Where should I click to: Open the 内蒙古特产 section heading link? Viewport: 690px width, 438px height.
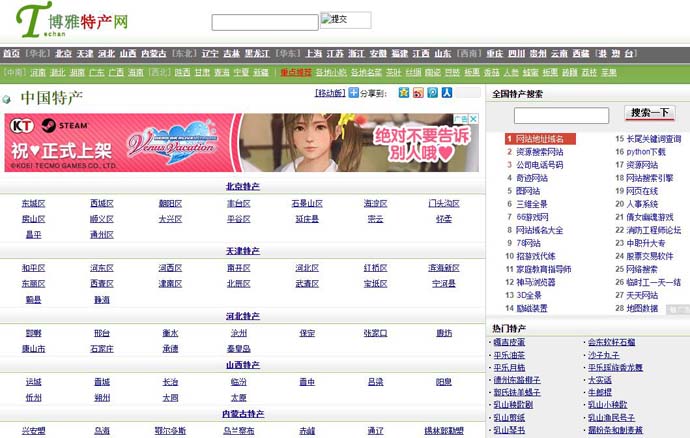coord(242,414)
